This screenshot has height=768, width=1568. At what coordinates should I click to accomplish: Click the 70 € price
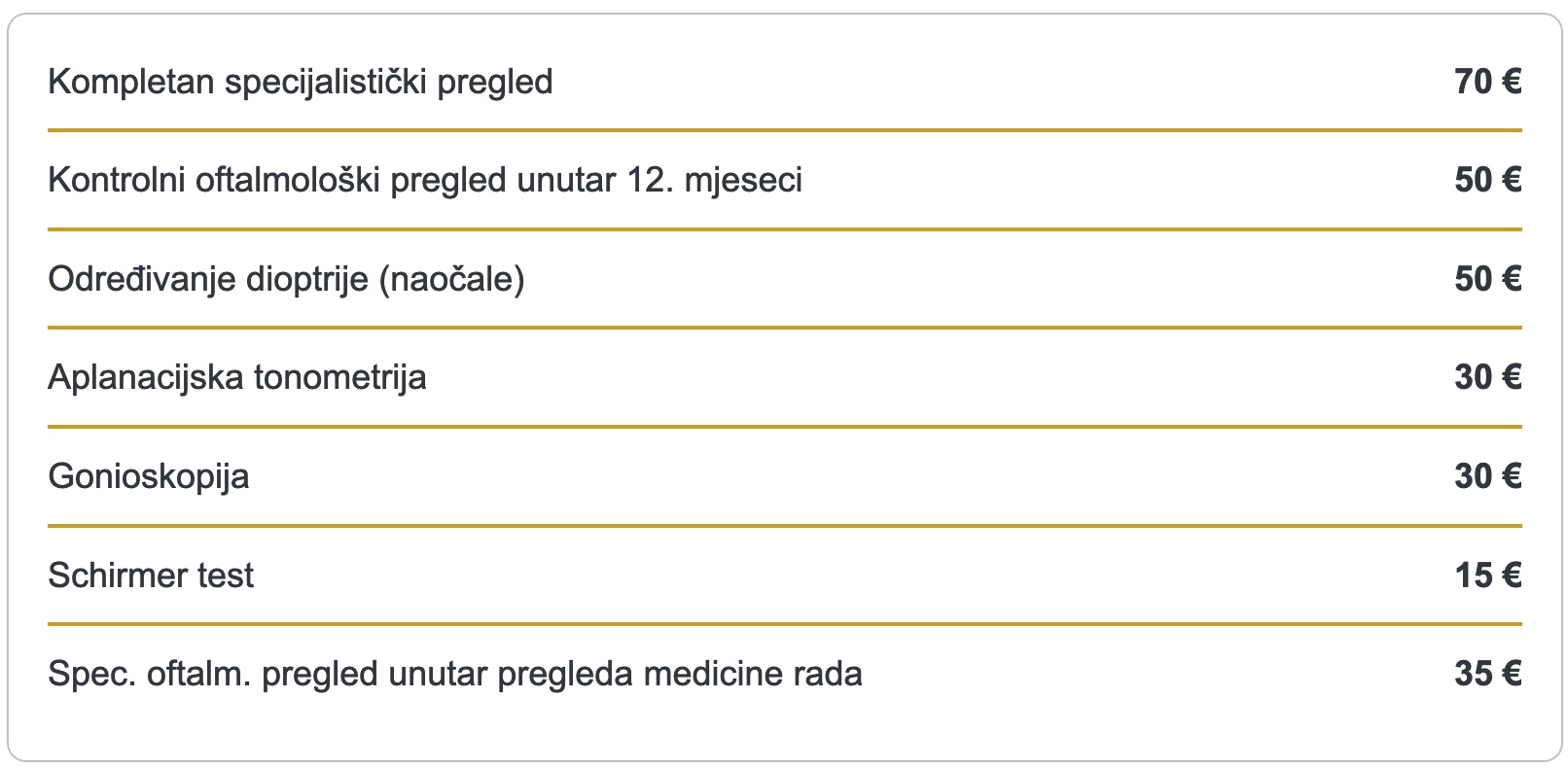1487,82
